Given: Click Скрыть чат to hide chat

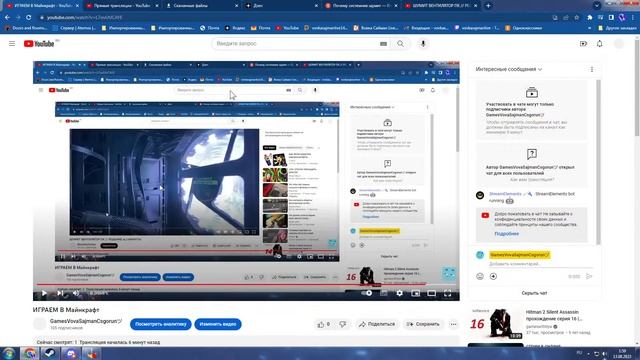Looking at the screenshot, I should point(534,293).
